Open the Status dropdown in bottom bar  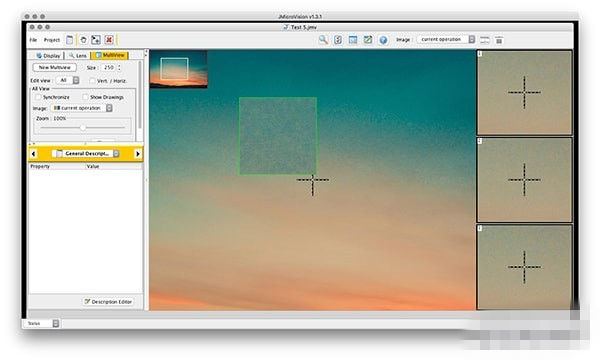coord(42,324)
